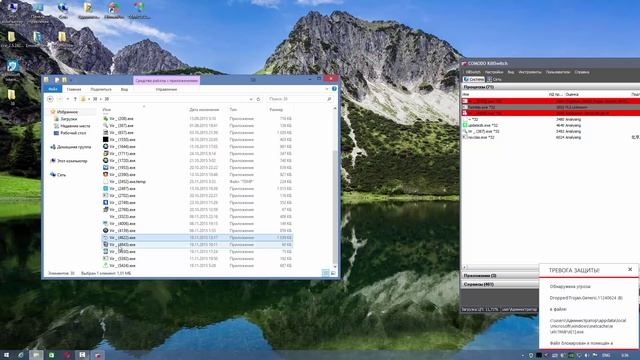Open green Store icon on taskbar

[x=51, y=355]
